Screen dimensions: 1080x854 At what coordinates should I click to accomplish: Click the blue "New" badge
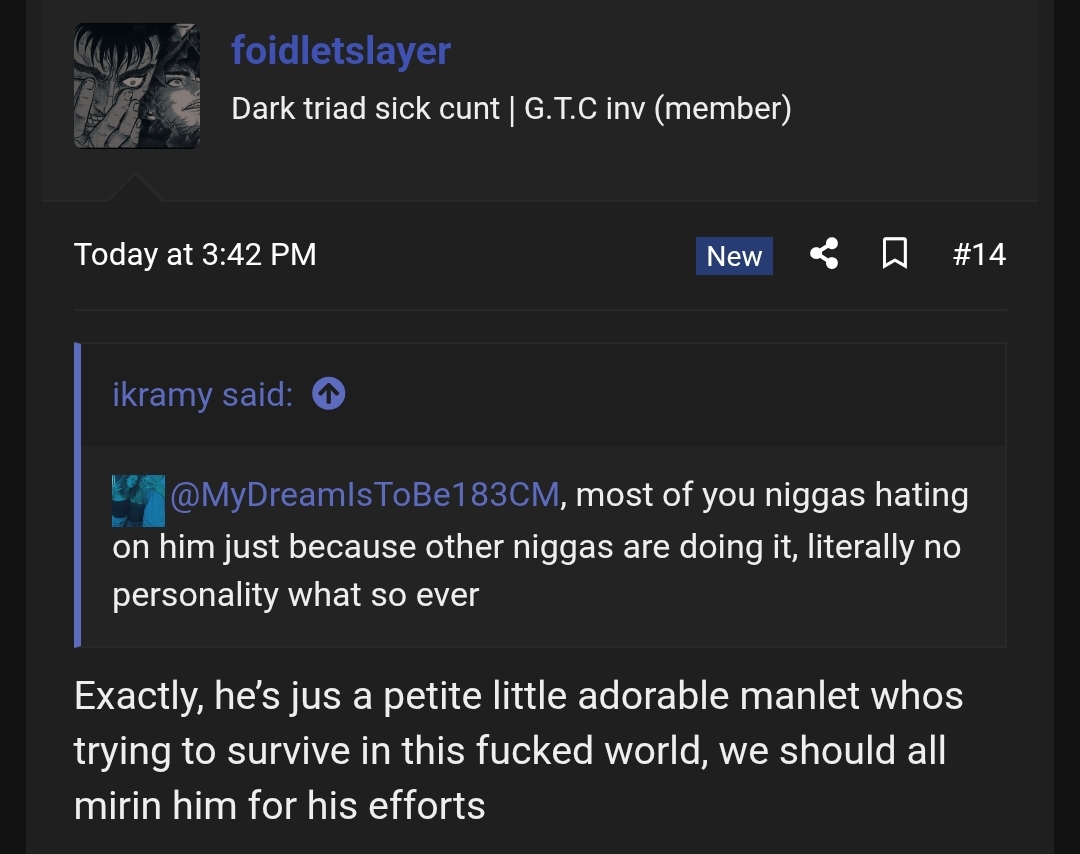click(x=734, y=256)
